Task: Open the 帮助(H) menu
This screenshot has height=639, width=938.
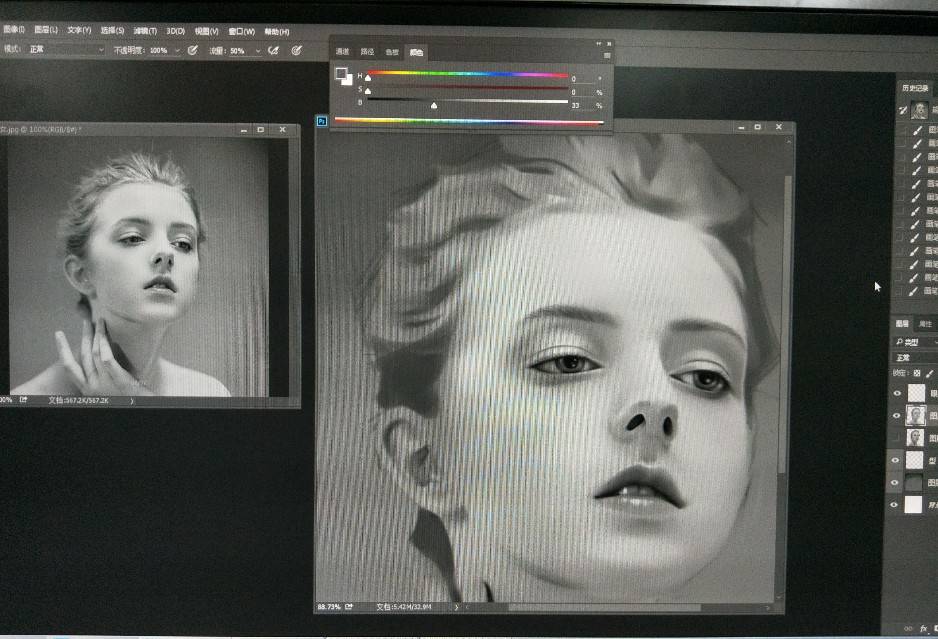Action: point(276,31)
